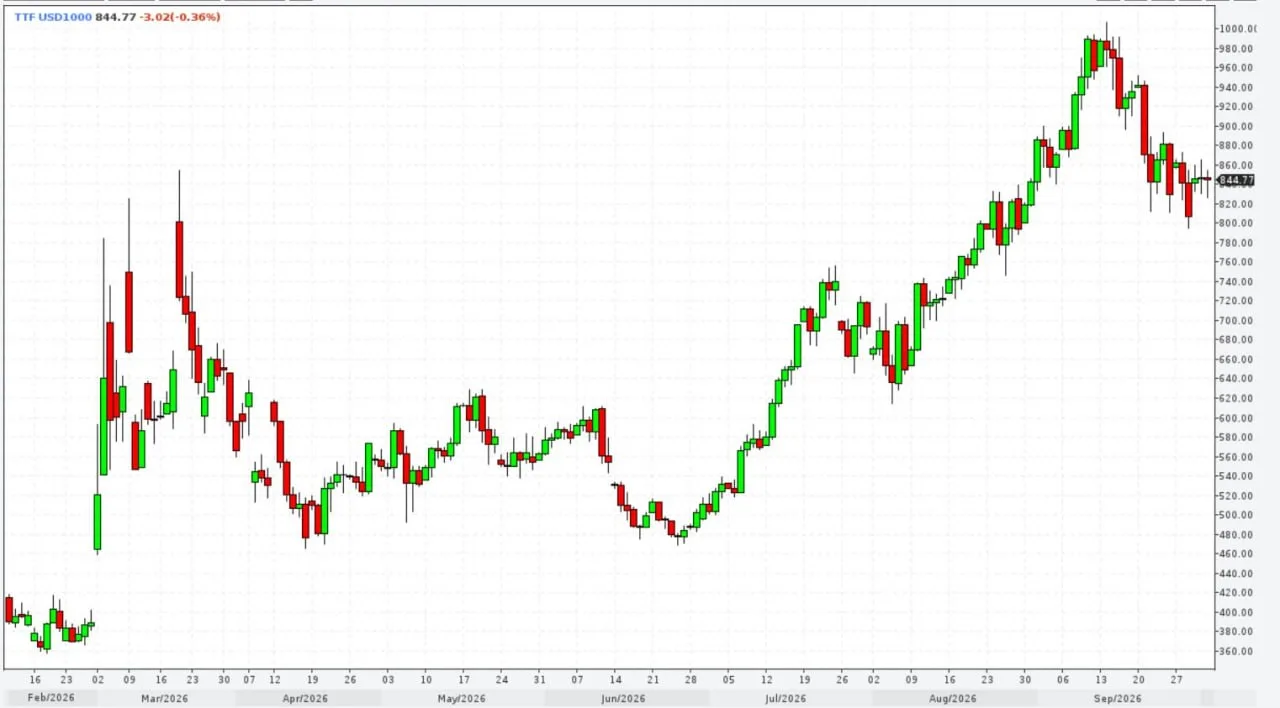The height and width of the screenshot is (708, 1280).
Task: Select the 700.00 price axis label
Action: pos(1237,320)
